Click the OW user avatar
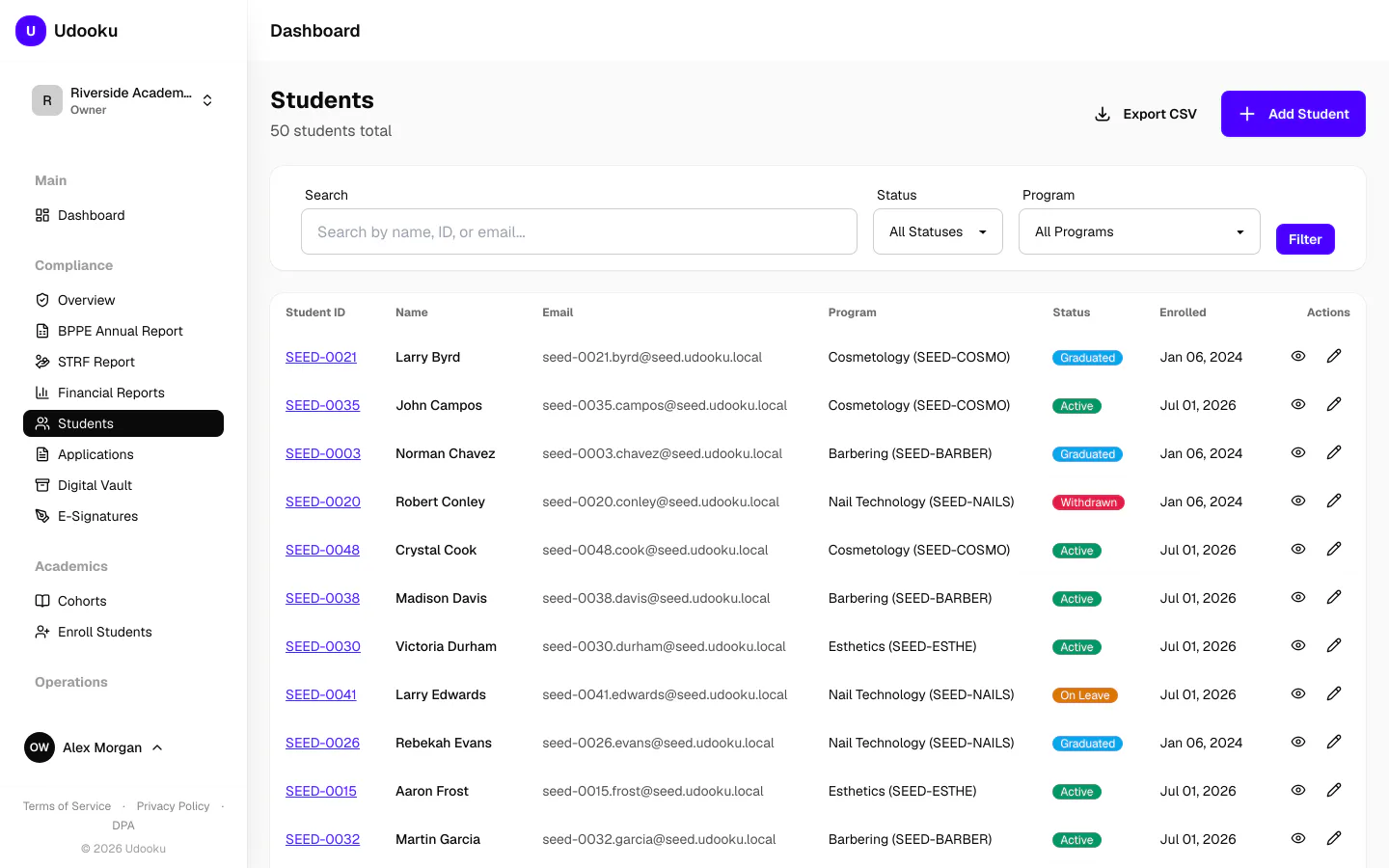 click(x=40, y=747)
